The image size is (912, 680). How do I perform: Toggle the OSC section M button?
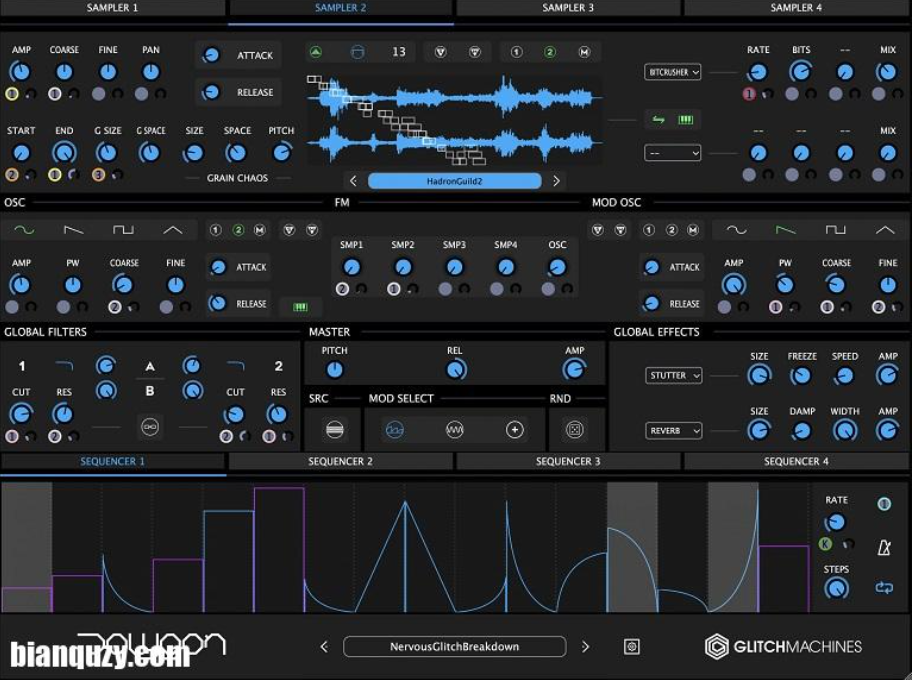(x=260, y=230)
